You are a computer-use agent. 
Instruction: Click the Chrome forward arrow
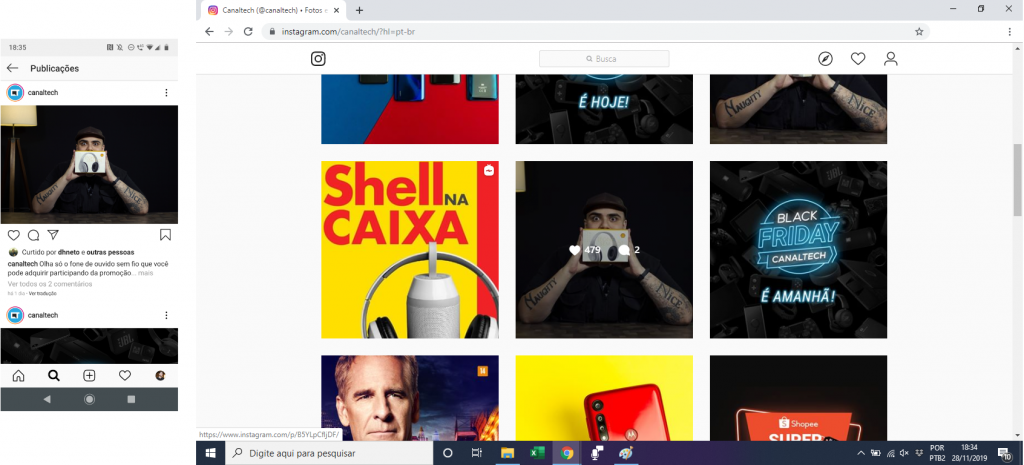click(229, 31)
